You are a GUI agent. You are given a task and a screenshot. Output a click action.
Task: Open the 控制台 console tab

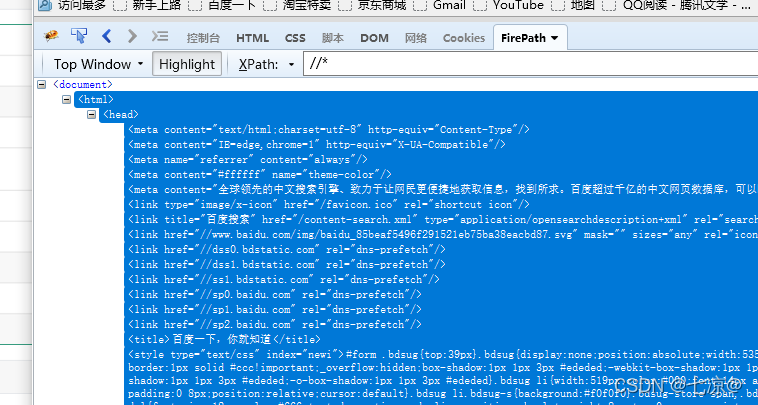[x=203, y=38]
